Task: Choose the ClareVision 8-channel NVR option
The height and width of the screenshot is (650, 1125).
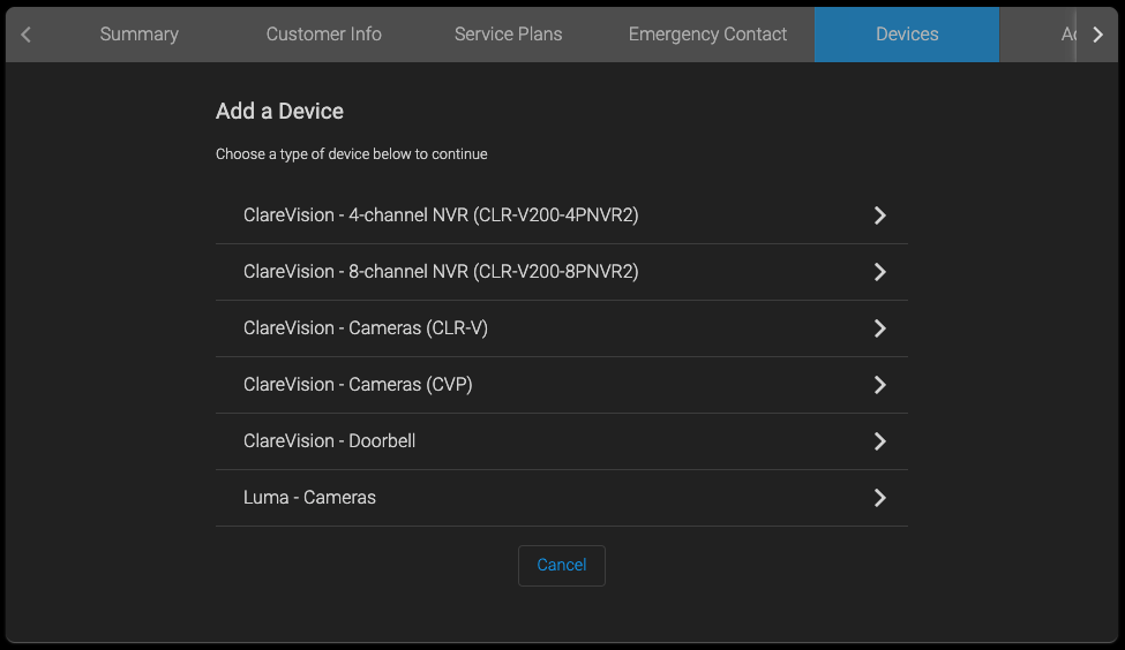Action: (x=560, y=271)
